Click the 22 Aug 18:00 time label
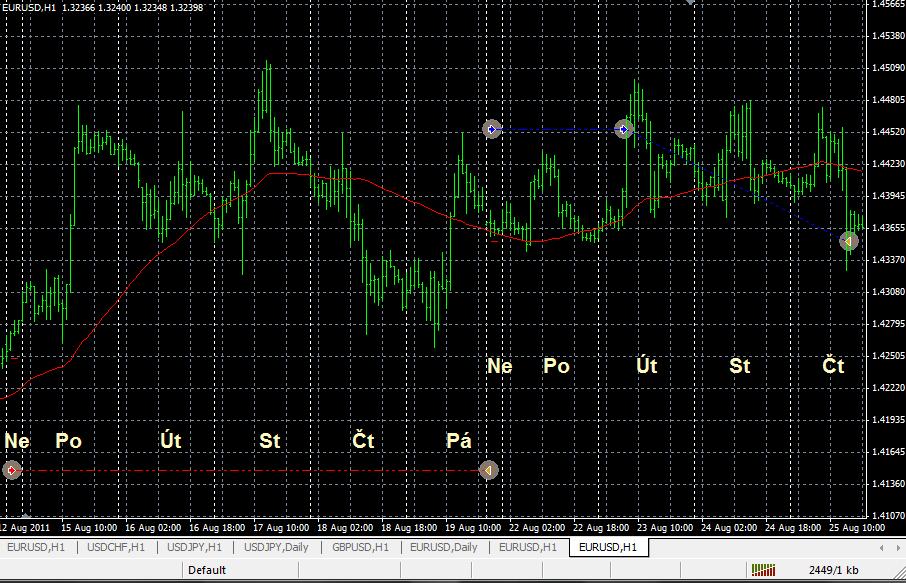The image size is (906, 583). click(x=601, y=528)
